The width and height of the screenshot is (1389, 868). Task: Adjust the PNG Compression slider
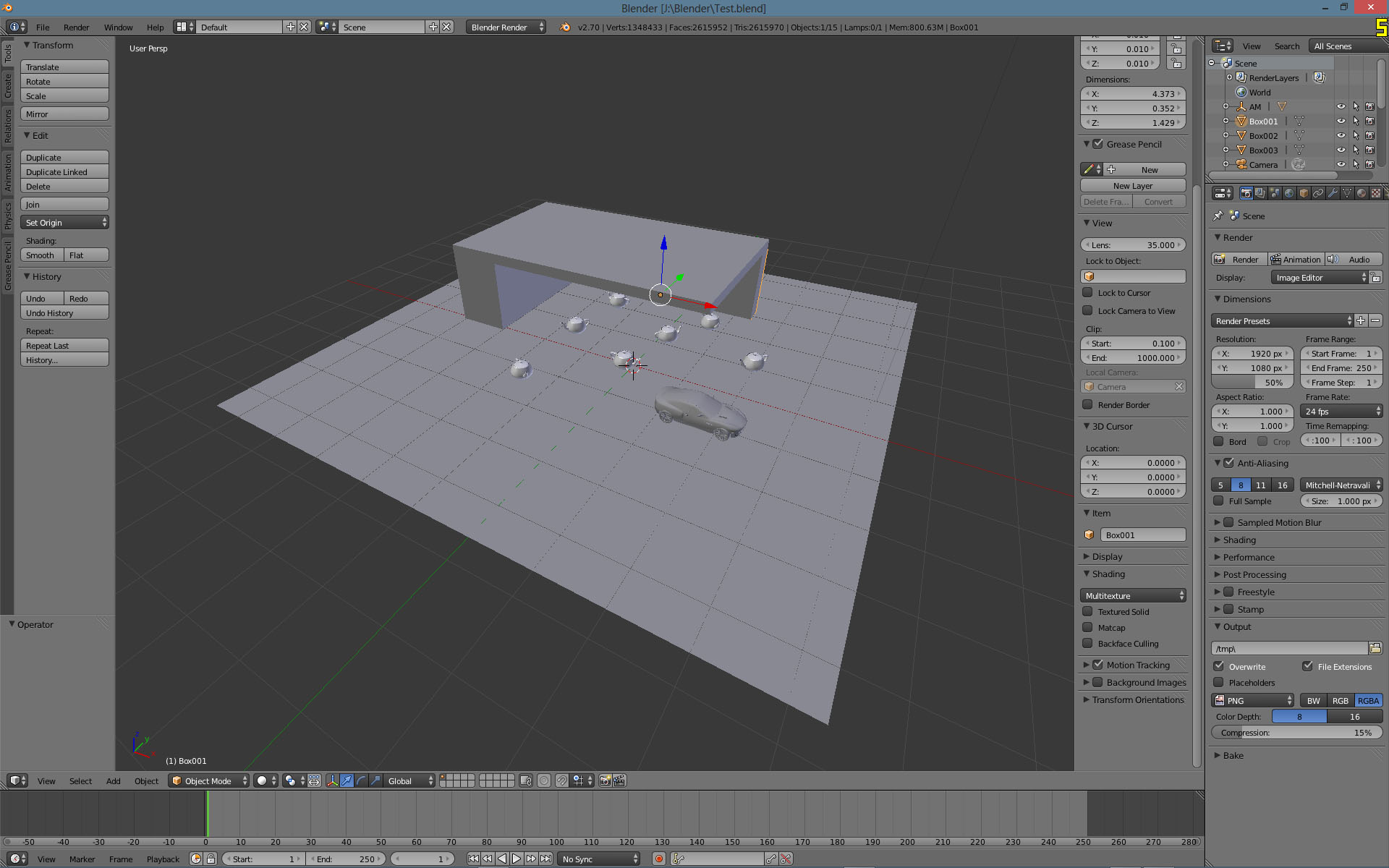(1296, 733)
